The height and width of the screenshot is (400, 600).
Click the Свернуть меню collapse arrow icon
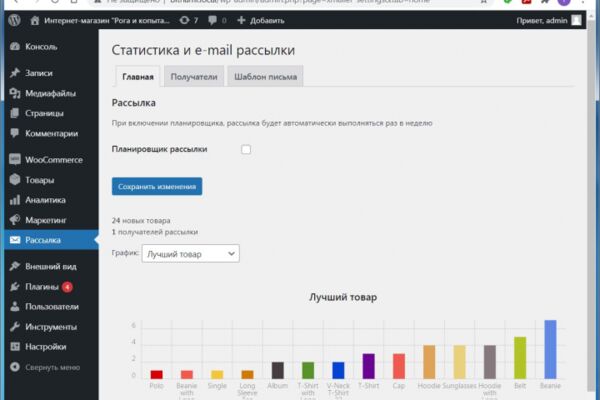click(x=15, y=367)
